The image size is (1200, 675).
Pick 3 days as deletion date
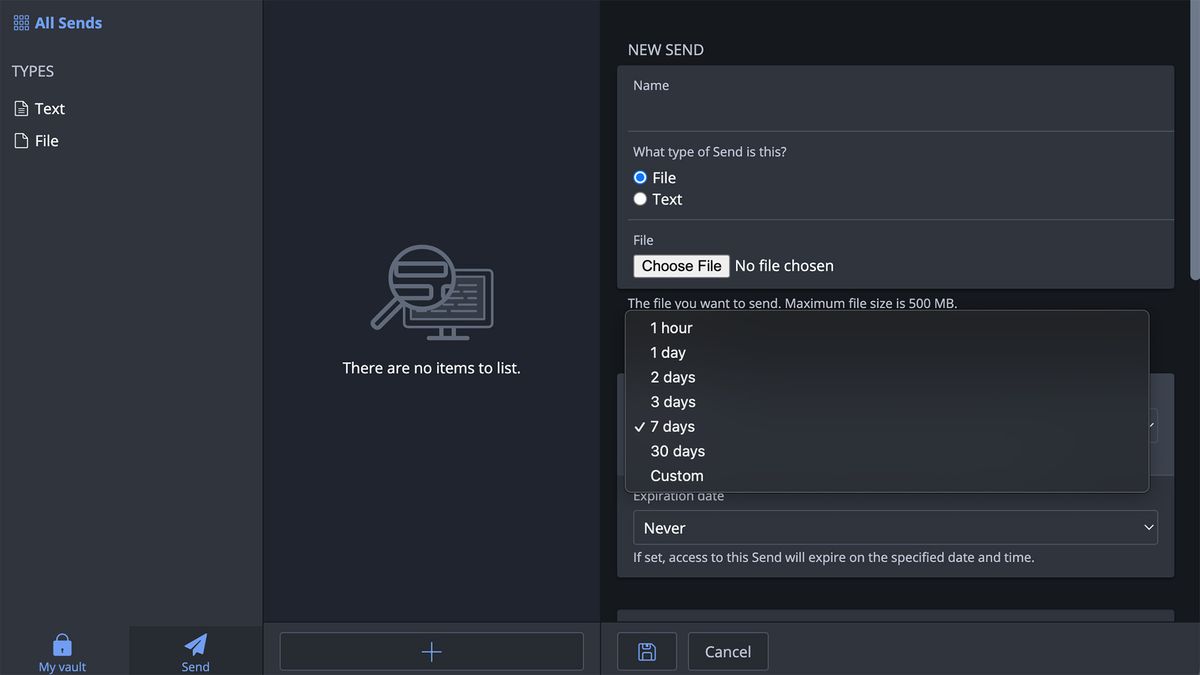[673, 401]
